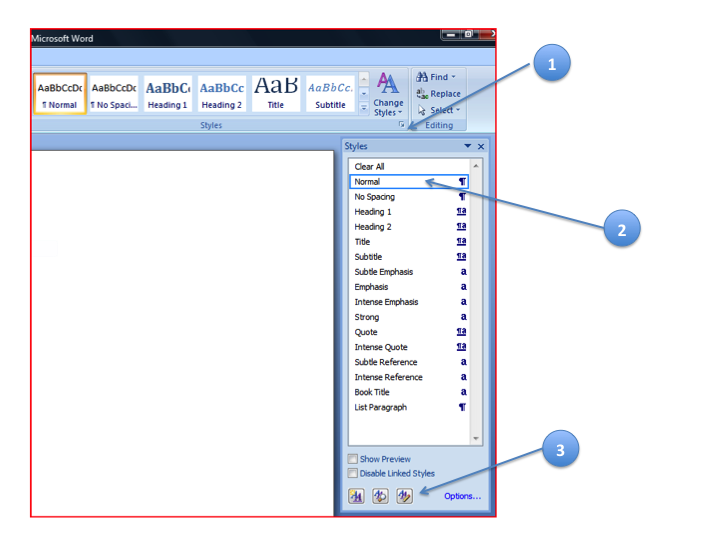Select Clear All in Styles pane
The image size is (720, 540).
tap(369, 167)
